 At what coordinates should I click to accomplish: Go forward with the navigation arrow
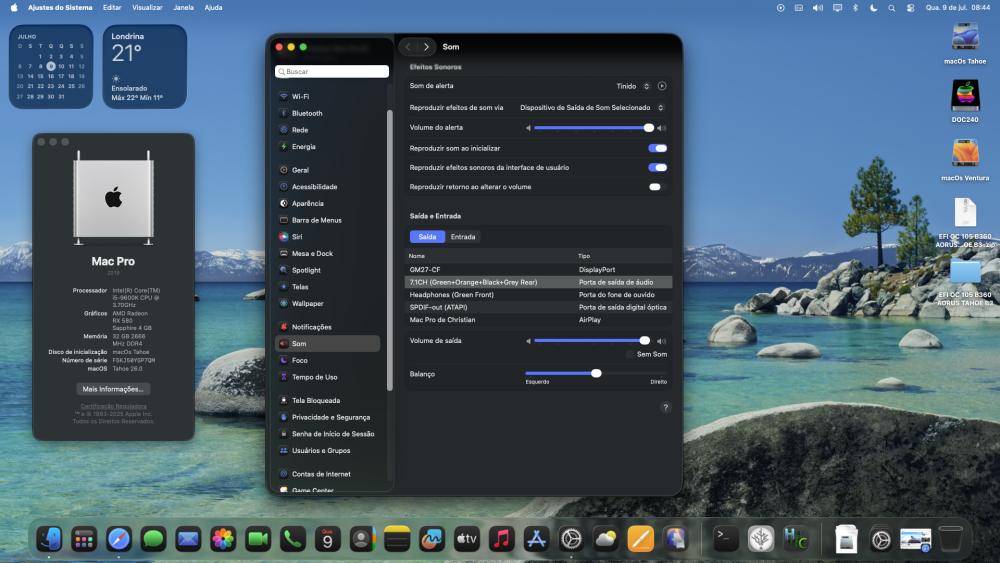pyautogui.click(x=427, y=47)
